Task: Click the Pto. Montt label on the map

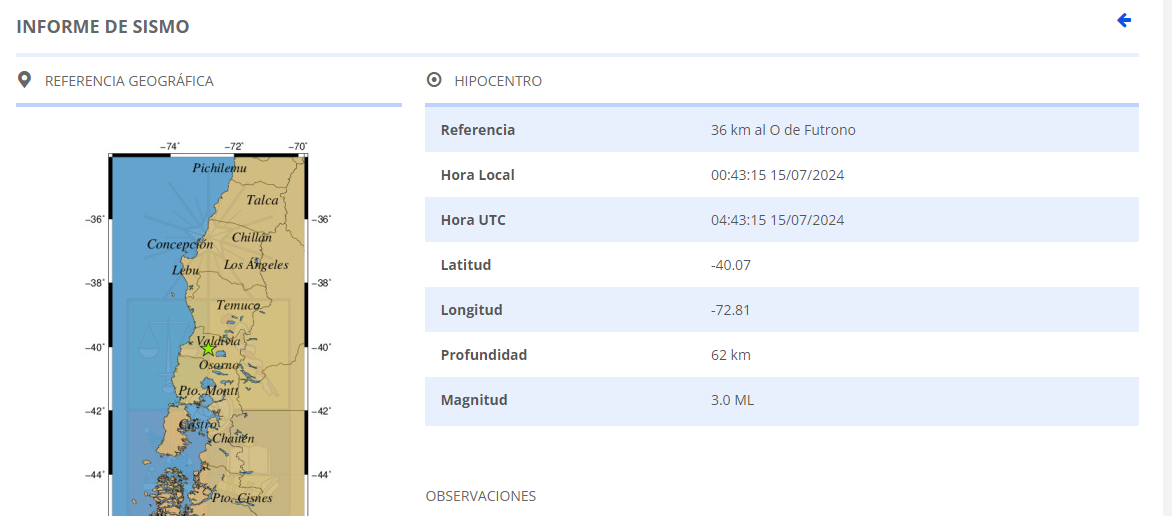Action: coord(209,391)
